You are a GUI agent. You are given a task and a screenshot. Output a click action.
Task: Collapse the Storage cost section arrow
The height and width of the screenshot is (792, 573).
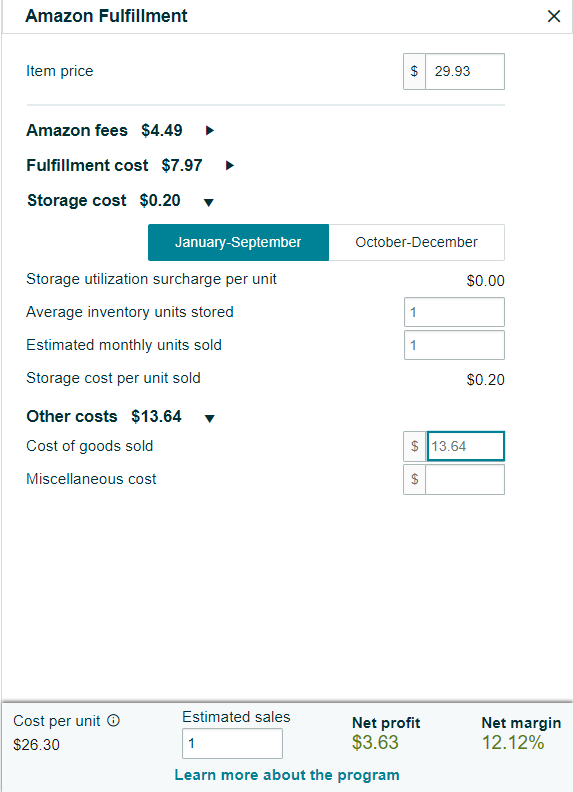(209, 203)
